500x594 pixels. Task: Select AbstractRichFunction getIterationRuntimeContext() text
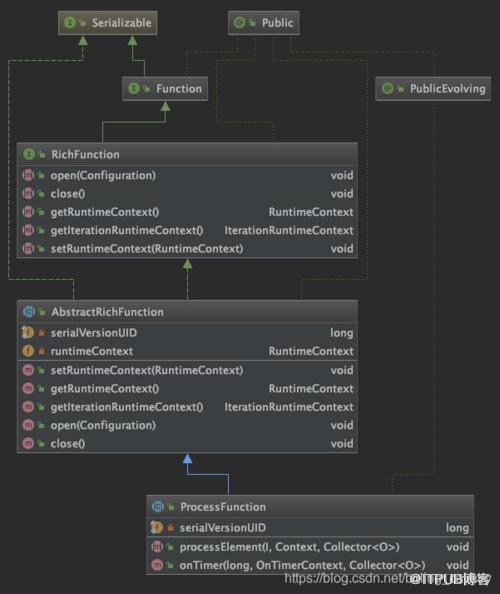(x=127, y=407)
